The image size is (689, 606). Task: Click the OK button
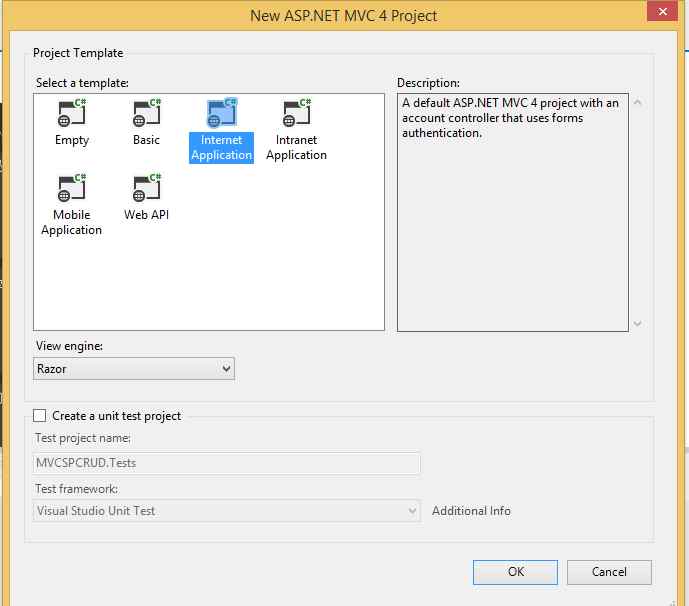click(x=515, y=572)
